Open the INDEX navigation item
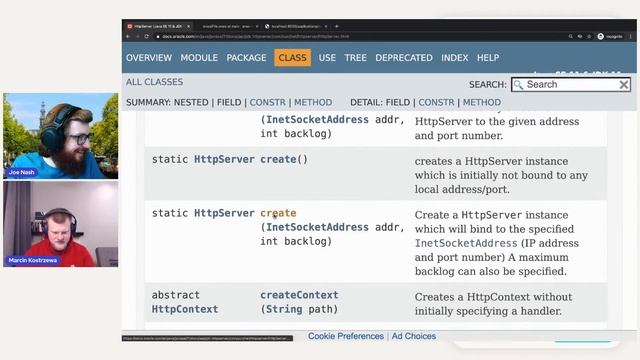The image size is (640, 360). coord(454,58)
